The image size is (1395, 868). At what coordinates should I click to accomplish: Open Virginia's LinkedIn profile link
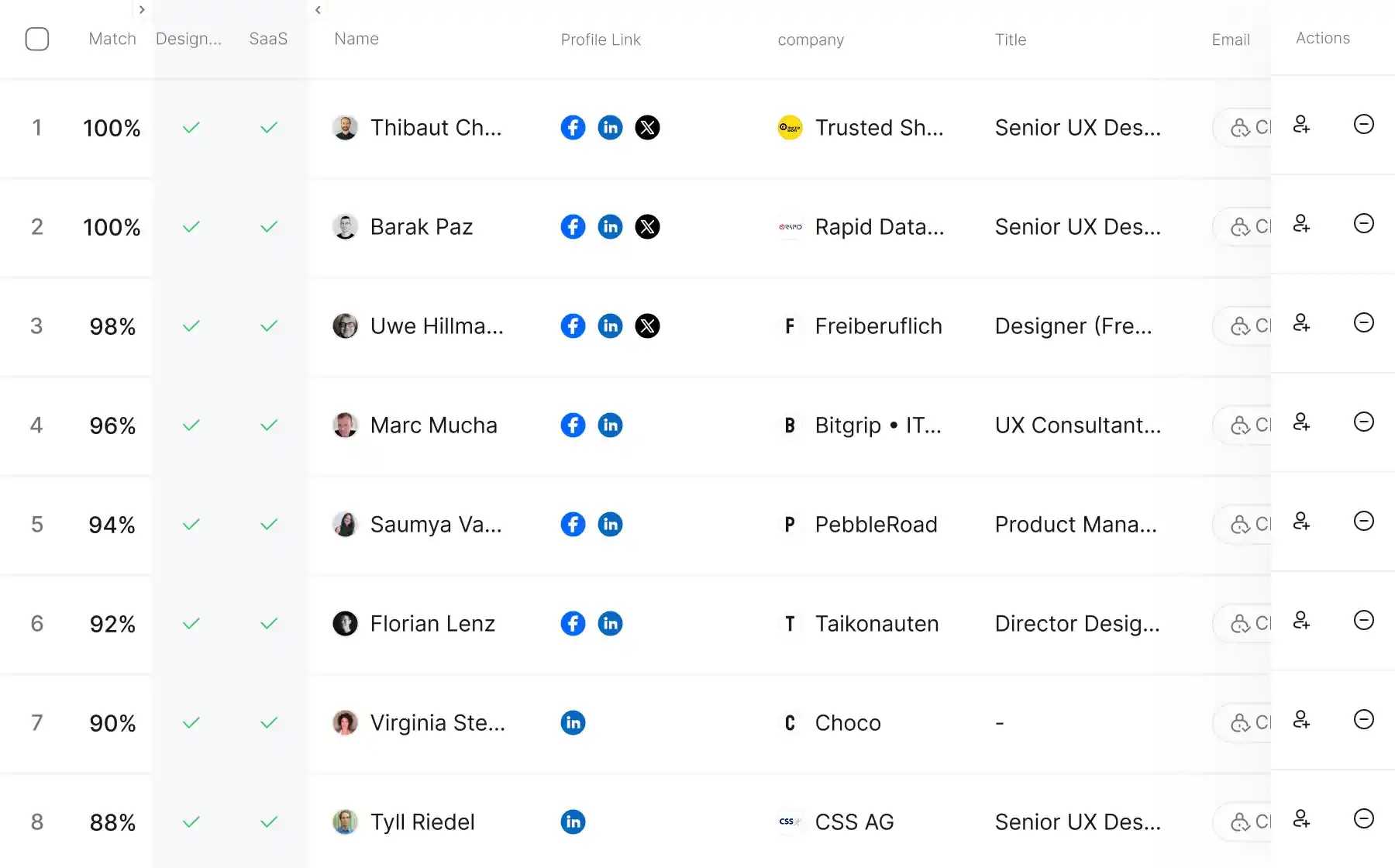573,722
